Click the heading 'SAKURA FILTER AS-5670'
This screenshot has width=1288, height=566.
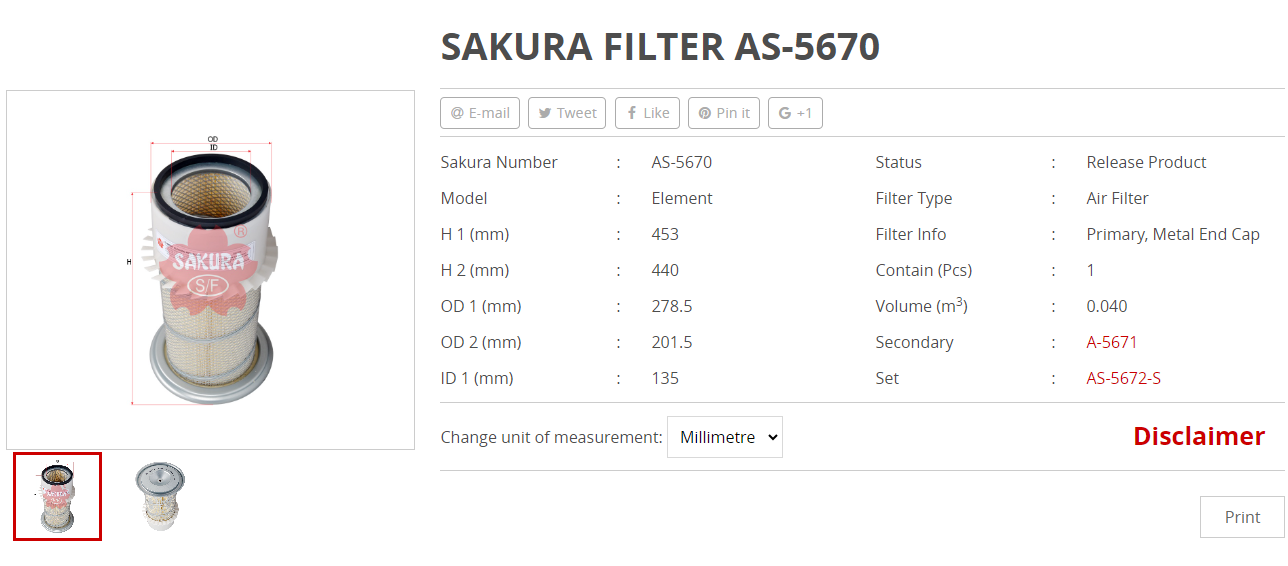pos(660,47)
